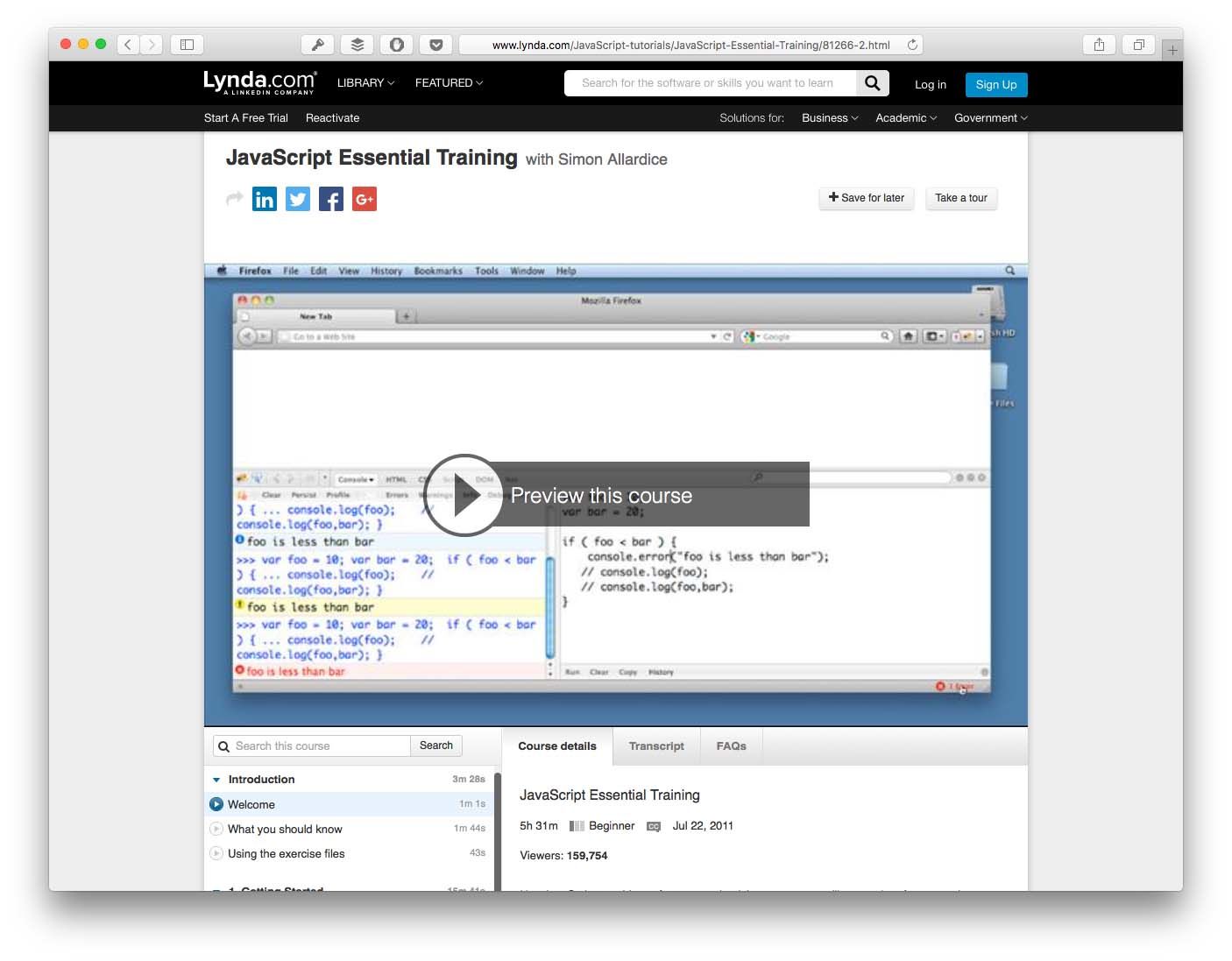1232x961 pixels.
Task: Open the LIBRARY dropdown menu
Action: [365, 83]
